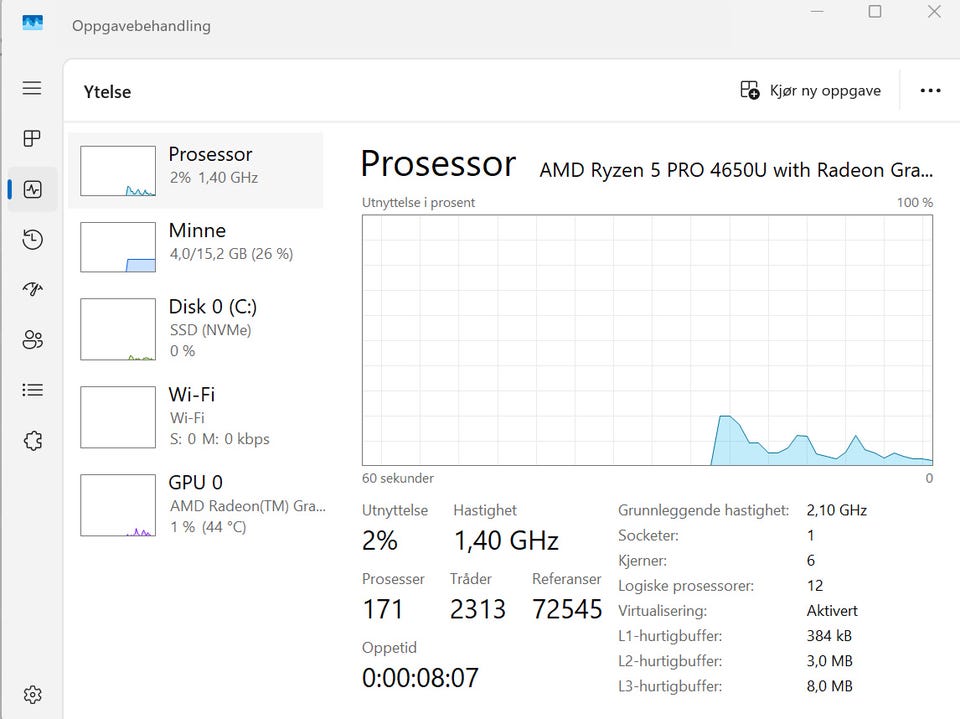Click Kjør ny oppgave button
960x719 pixels.
[x=811, y=91]
